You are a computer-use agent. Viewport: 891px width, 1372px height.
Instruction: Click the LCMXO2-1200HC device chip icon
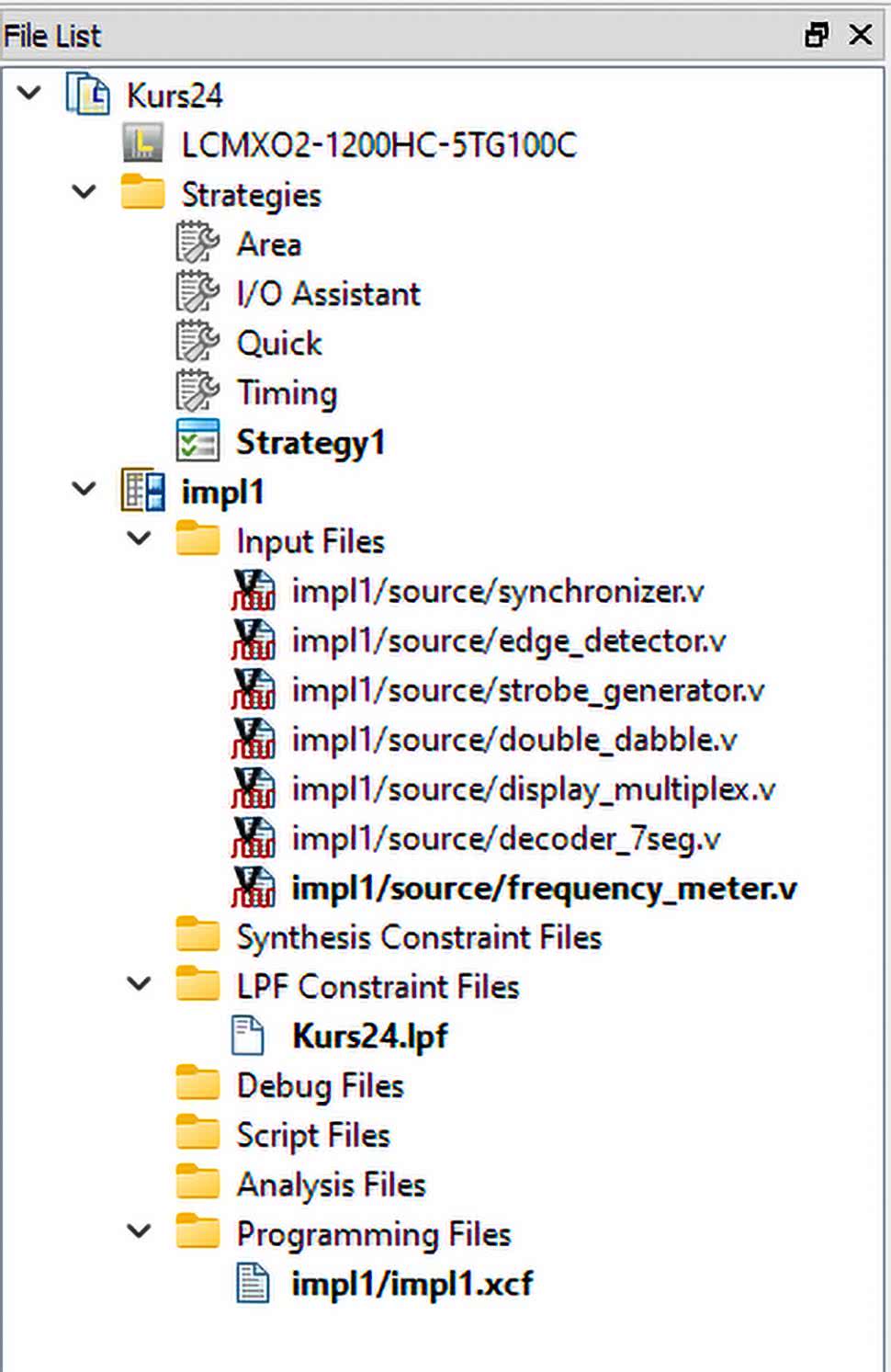pyautogui.click(x=142, y=144)
